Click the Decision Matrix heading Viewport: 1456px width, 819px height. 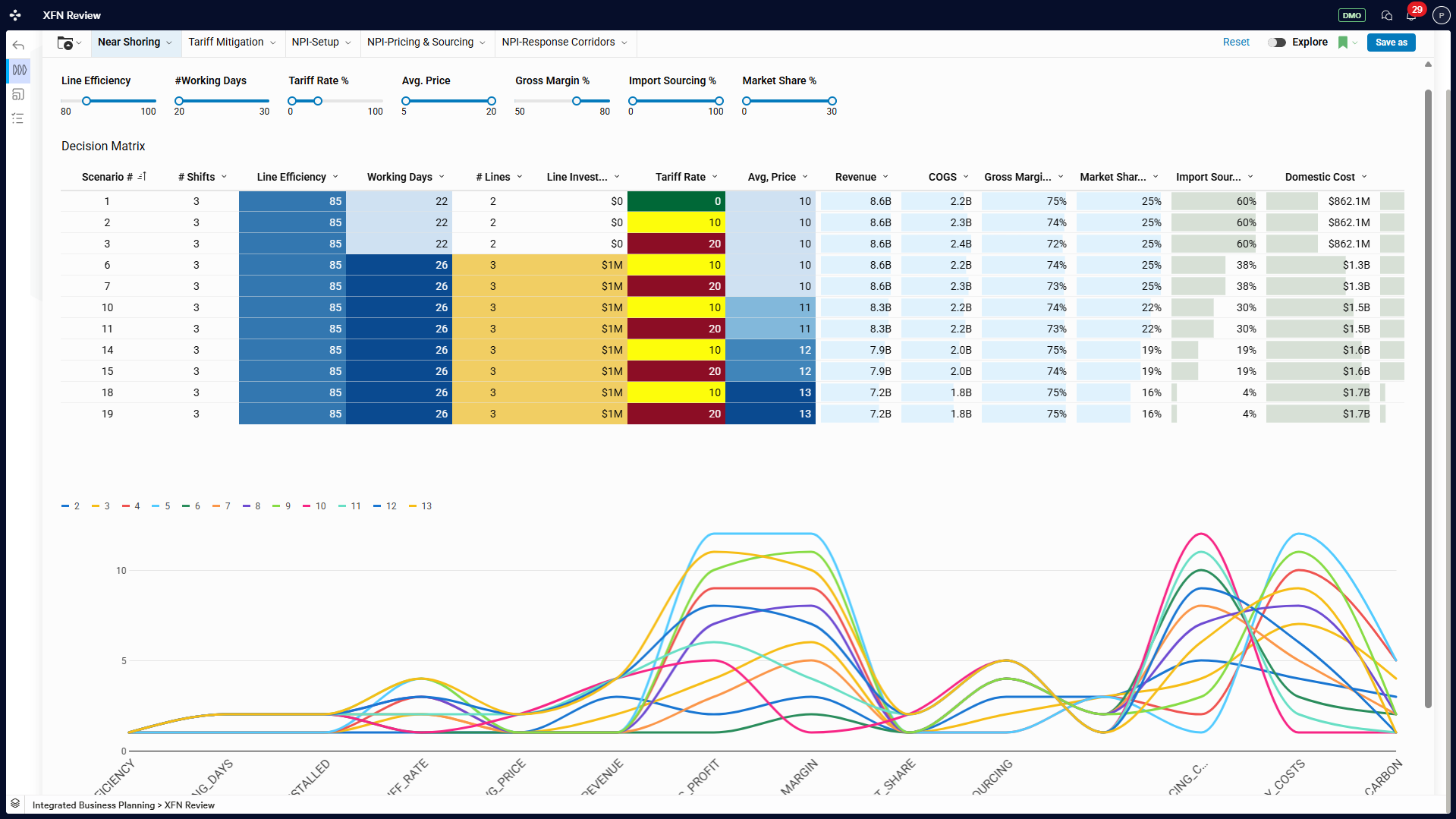(x=103, y=146)
